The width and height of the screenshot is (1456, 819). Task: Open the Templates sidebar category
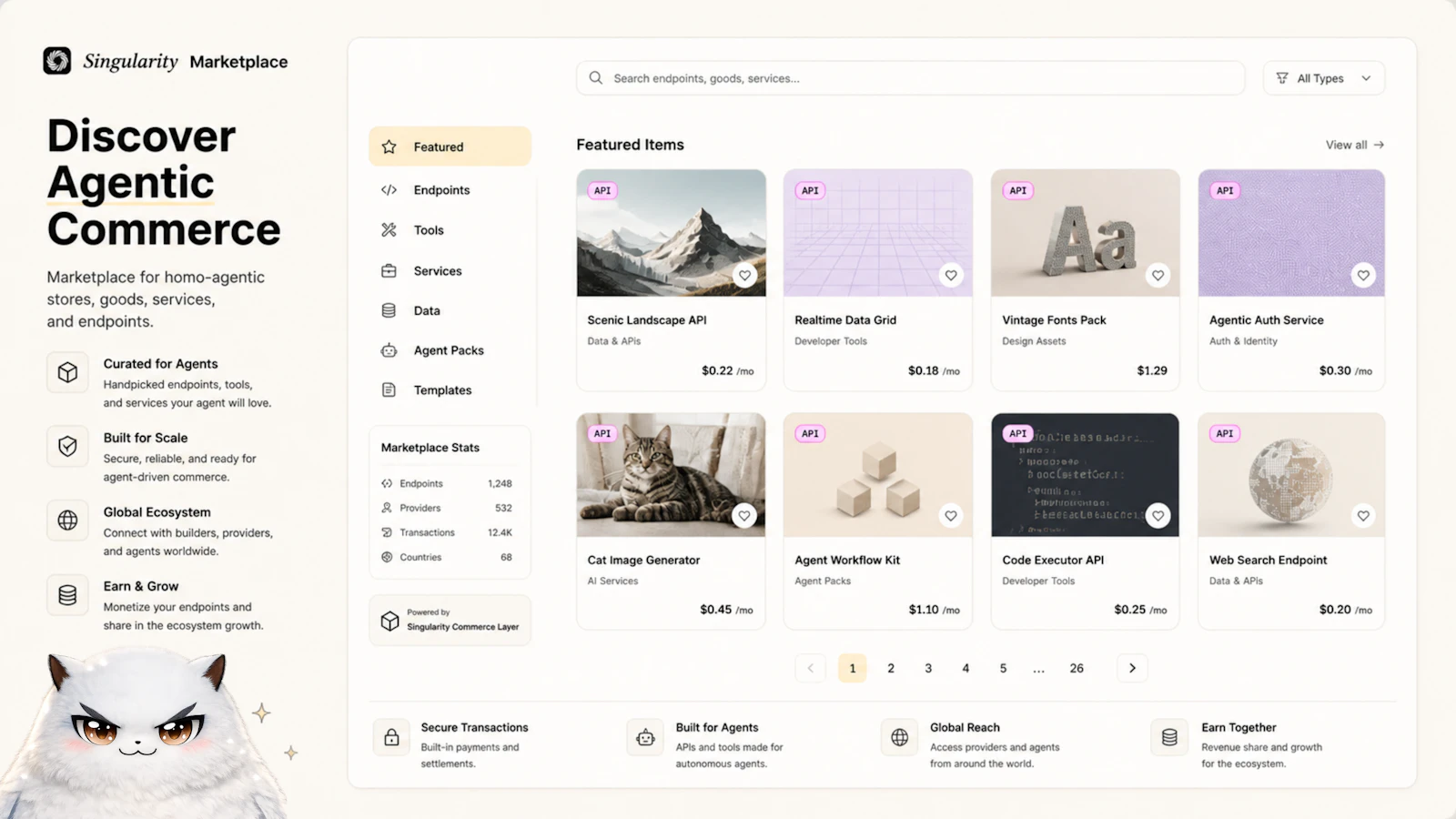(x=450, y=390)
